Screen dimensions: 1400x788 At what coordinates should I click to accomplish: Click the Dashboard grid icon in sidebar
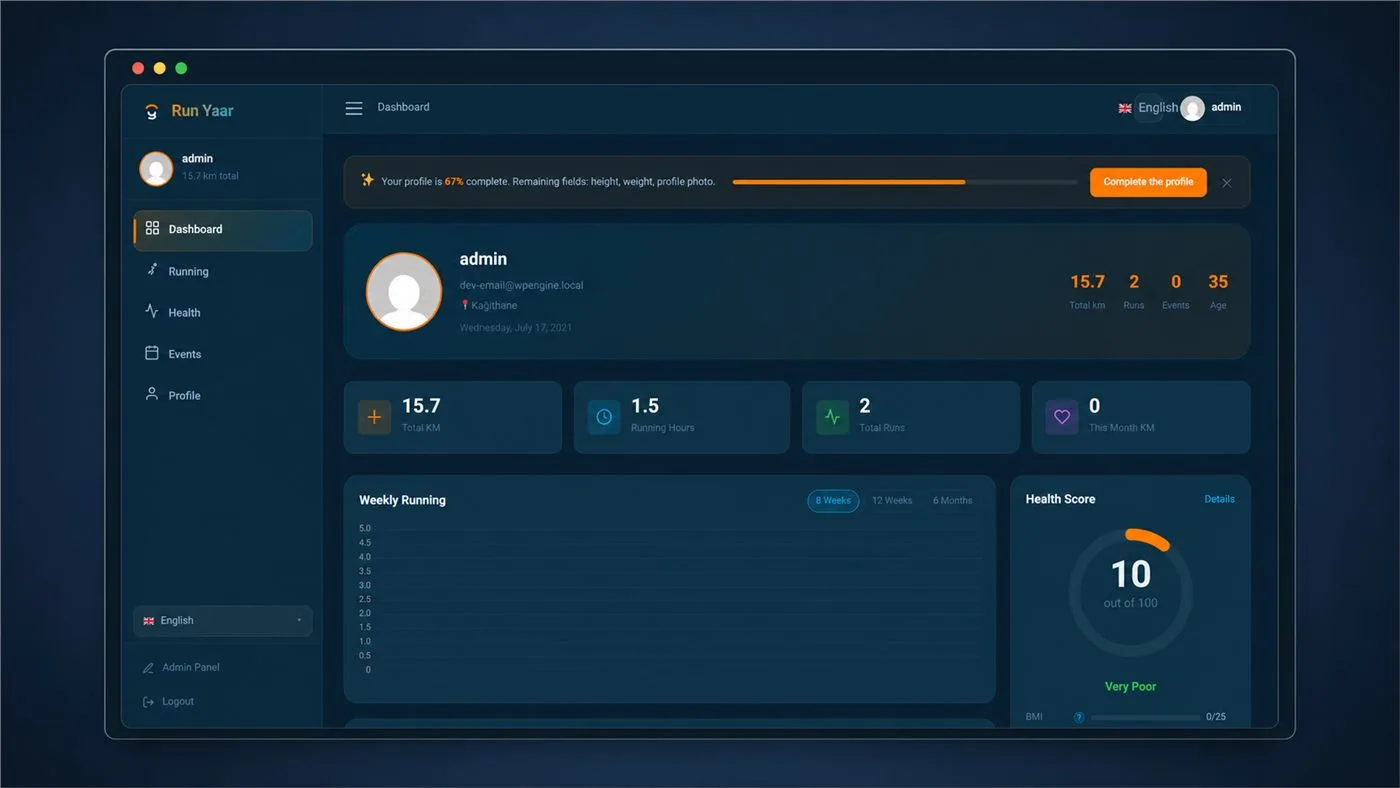point(152,228)
